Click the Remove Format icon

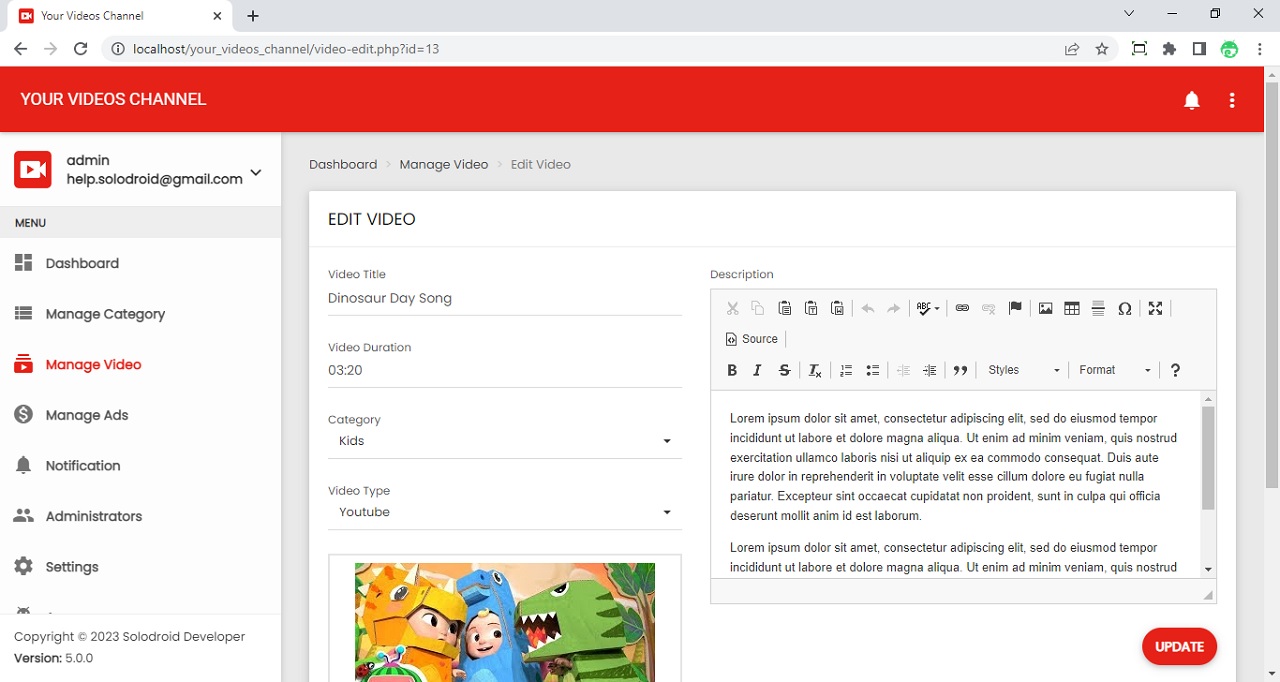coord(815,370)
